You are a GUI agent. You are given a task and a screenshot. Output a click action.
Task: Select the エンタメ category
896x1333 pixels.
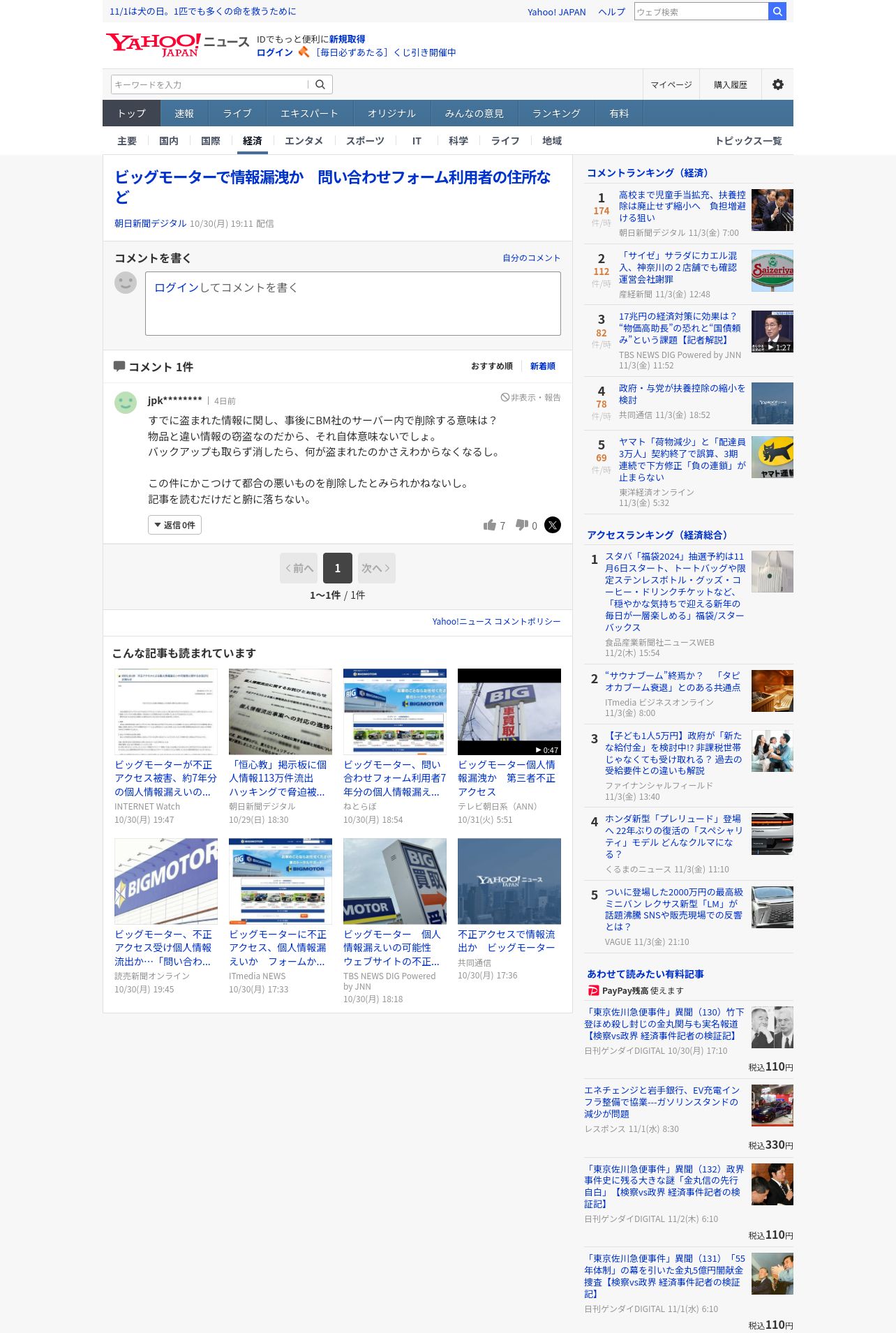click(x=304, y=141)
